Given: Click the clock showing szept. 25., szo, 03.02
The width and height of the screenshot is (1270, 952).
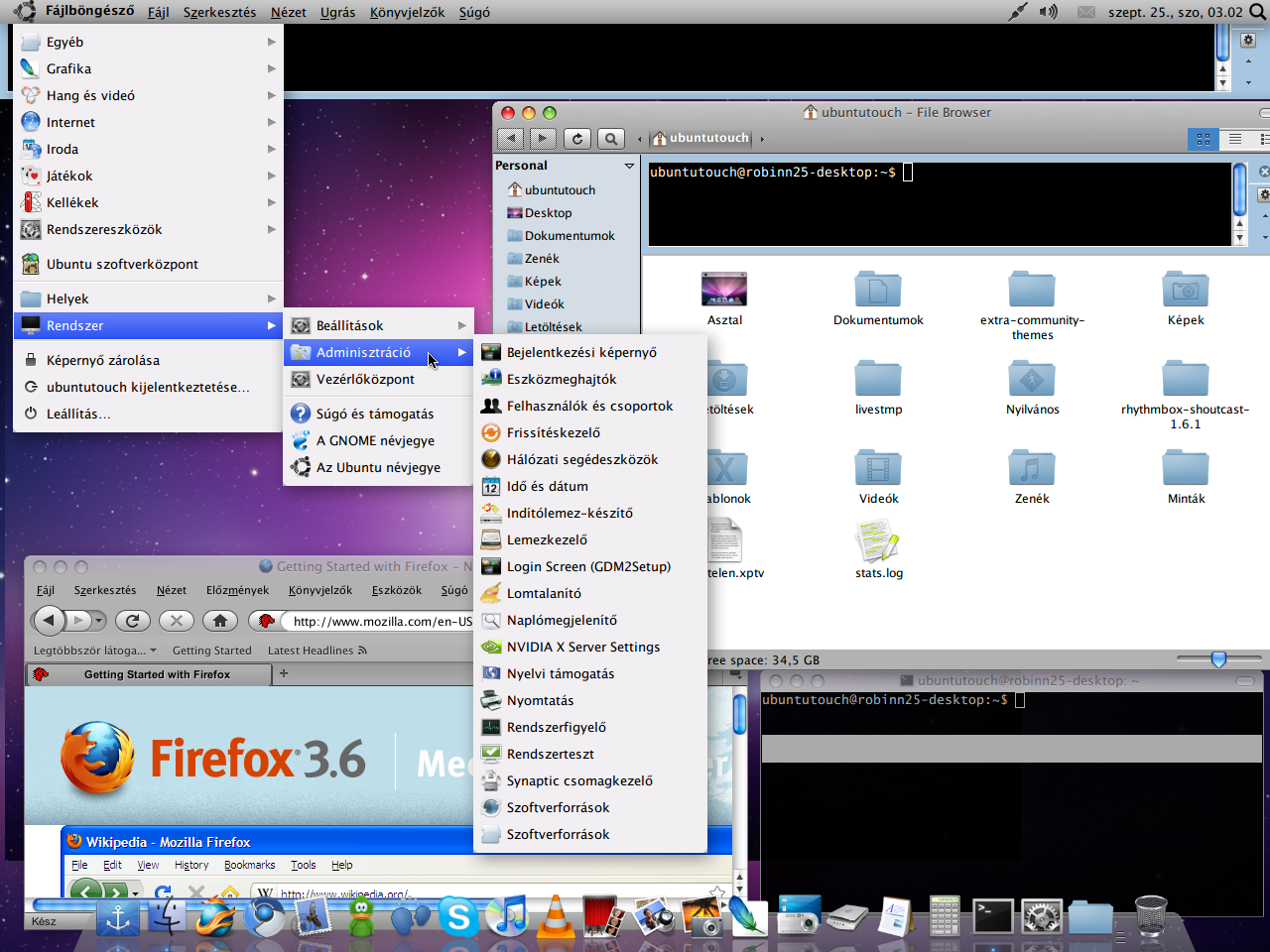Looking at the screenshot, I should click(1175, 12).
